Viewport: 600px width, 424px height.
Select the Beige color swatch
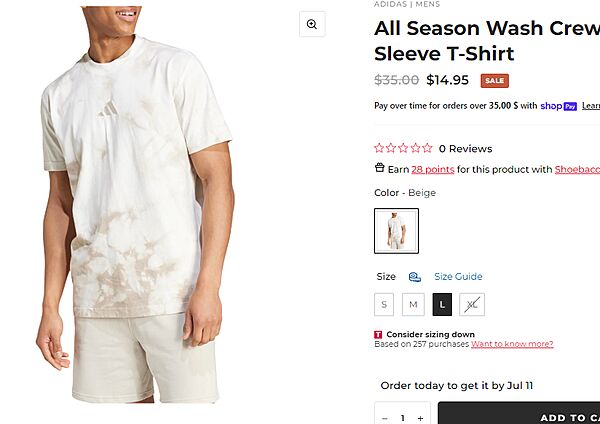[396, 231]
